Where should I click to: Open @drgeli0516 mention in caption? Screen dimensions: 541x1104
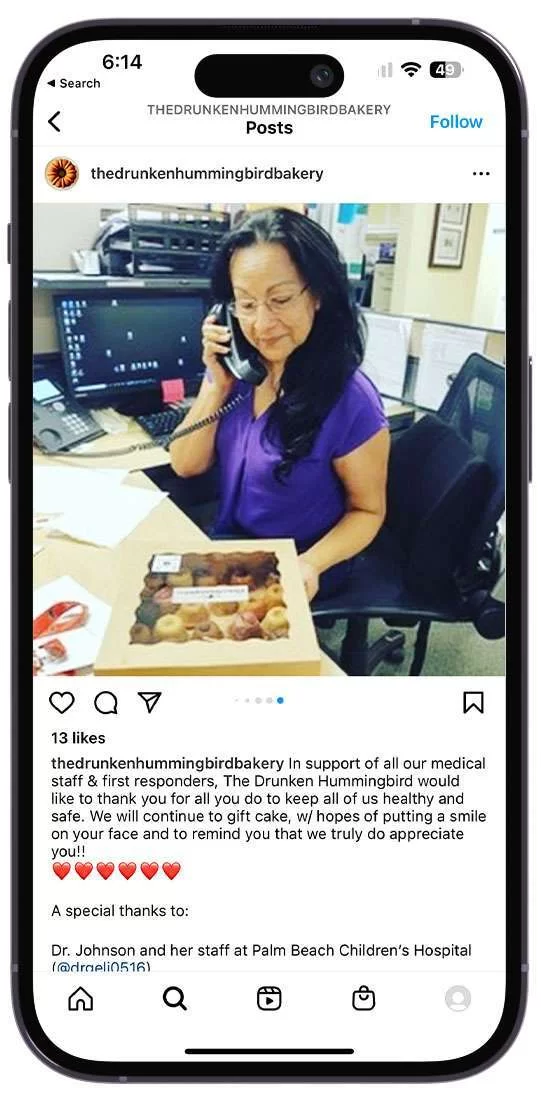(x=101, y=967)
